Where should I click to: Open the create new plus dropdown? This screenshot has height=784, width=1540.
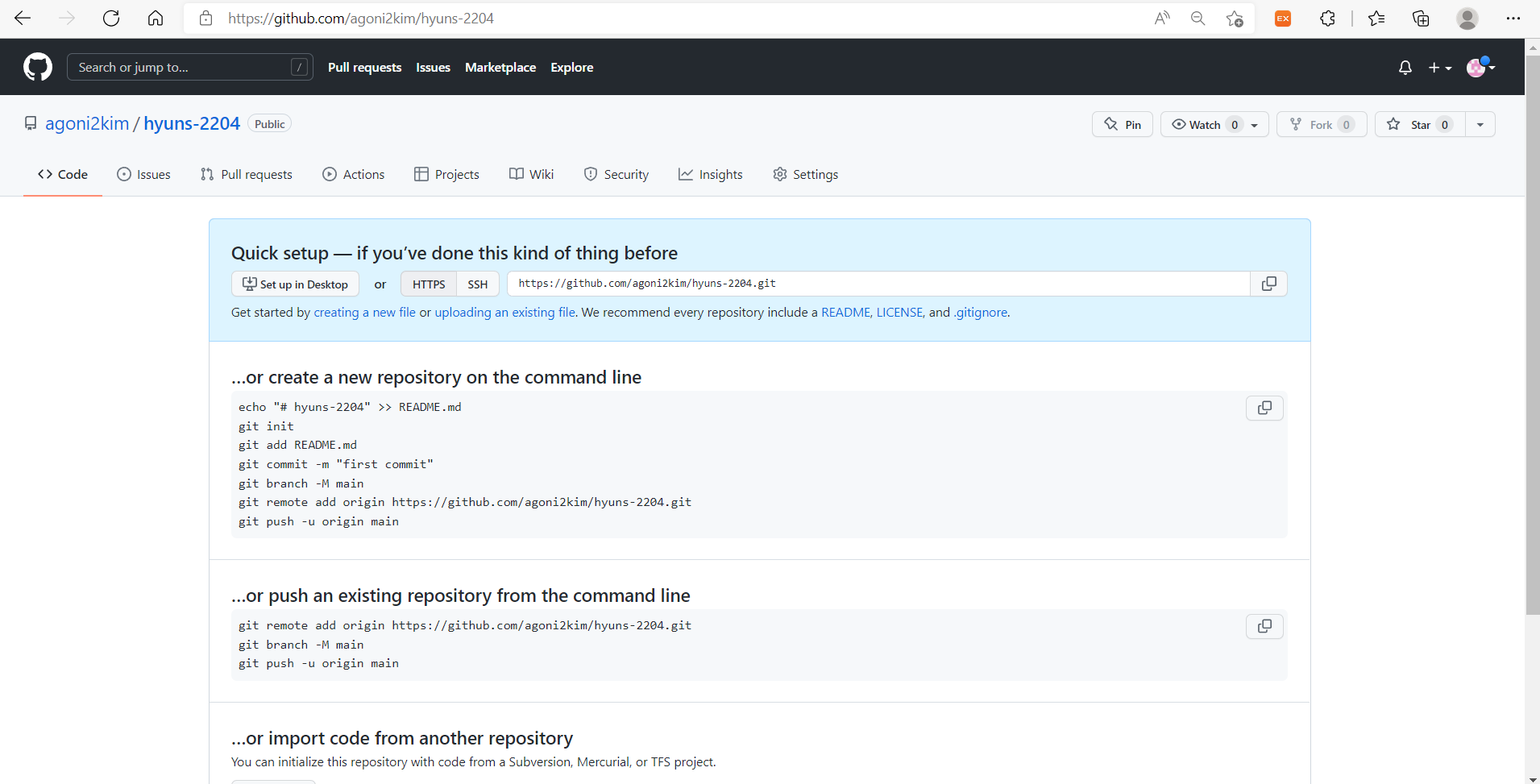[x=1440, y=68]
